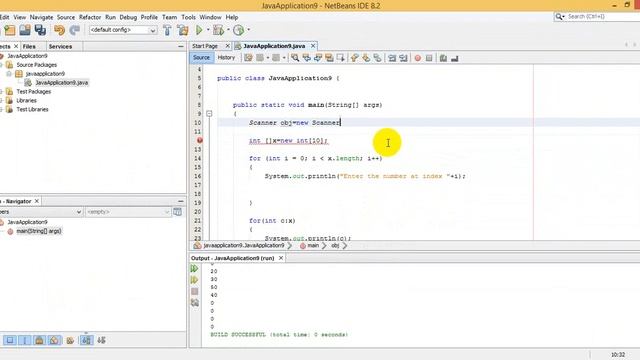Screen dimensions: 640x360
Task: Open the Navigate menu
Action: [41, 17]
